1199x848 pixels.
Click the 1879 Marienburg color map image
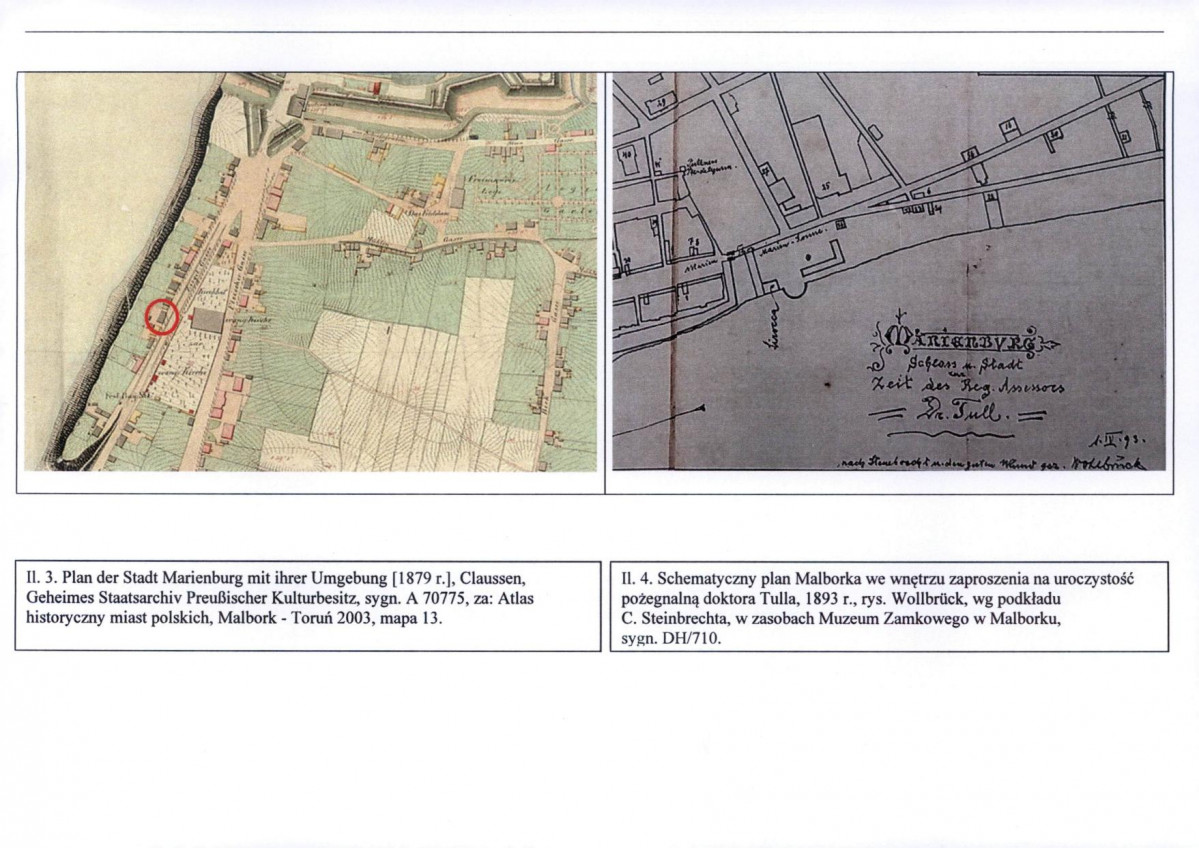tap(310, 272)
